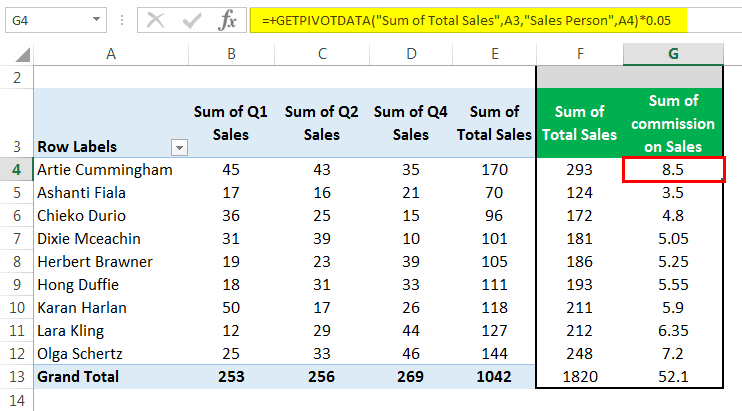Select row 4 header
This screenshot has height=411, width=742.
tap(17, 169)
